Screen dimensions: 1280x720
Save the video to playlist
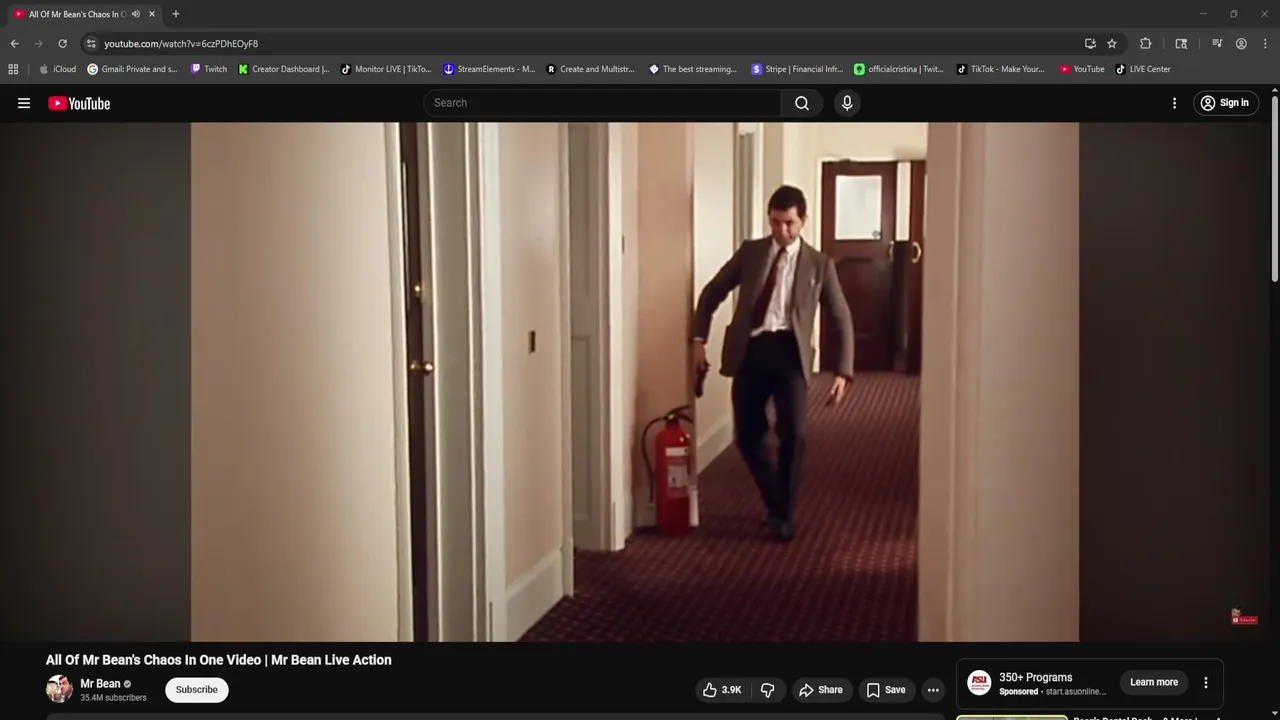tap(886, 690)
